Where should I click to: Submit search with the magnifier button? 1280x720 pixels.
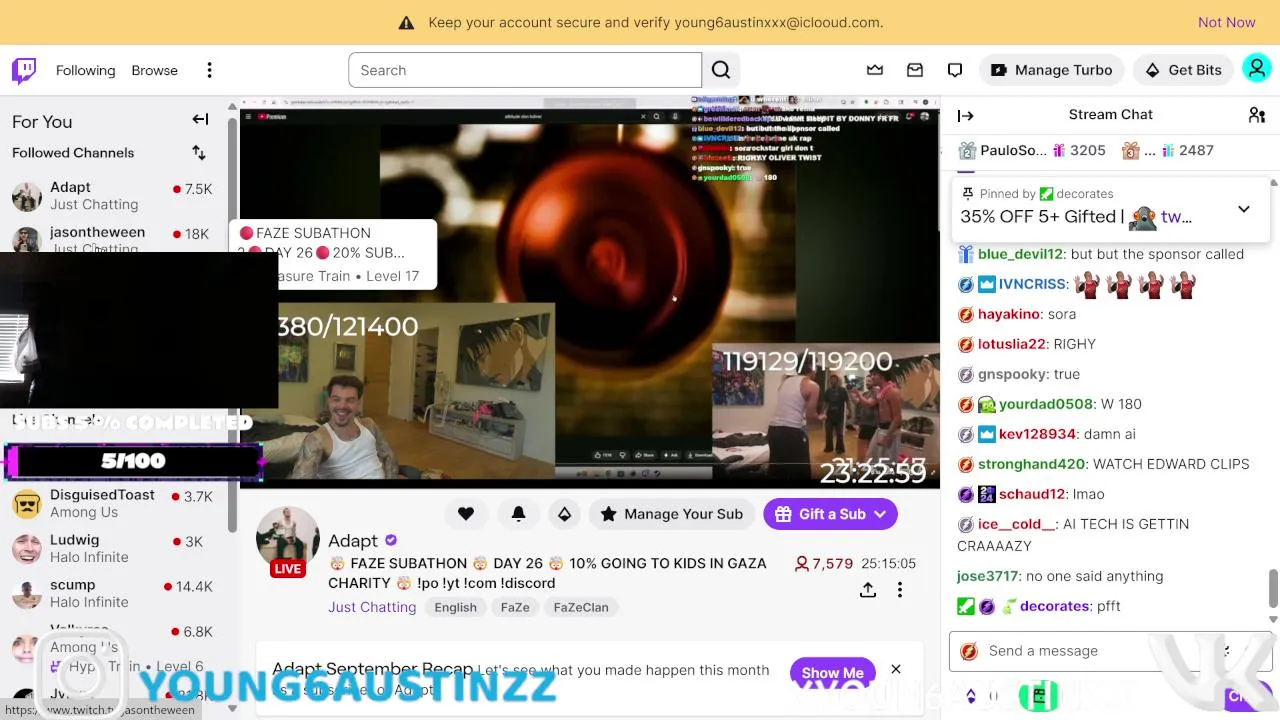pyautogui.click(x=721, y=70)
